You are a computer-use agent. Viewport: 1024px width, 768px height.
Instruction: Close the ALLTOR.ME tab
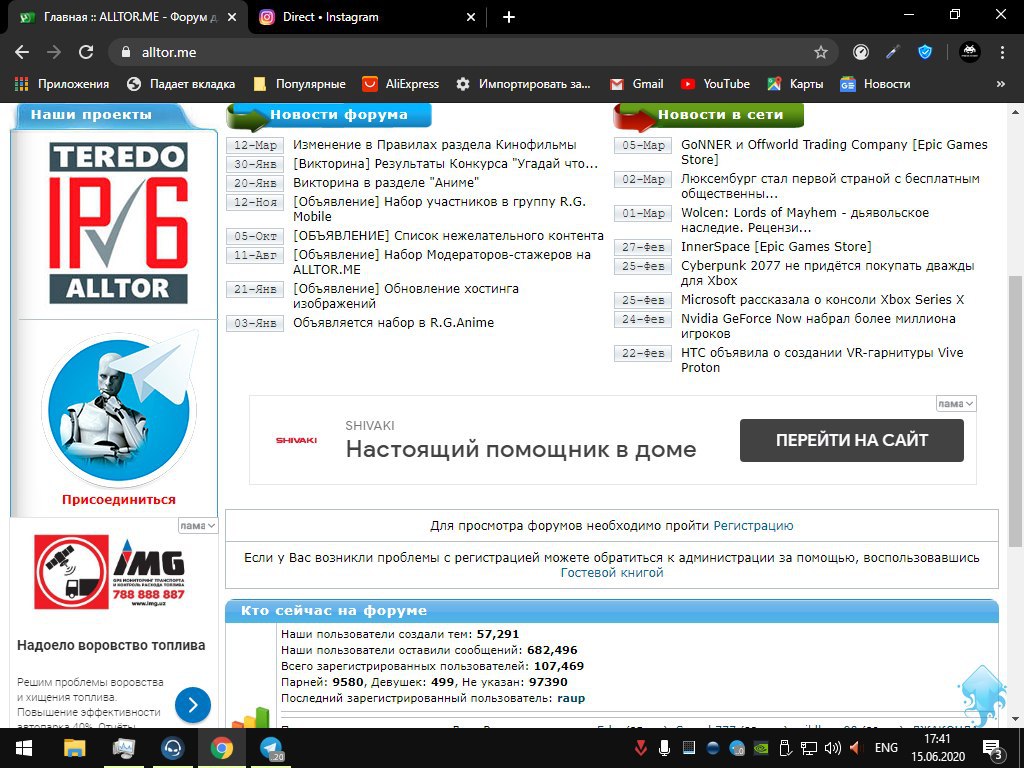[232, 18]
